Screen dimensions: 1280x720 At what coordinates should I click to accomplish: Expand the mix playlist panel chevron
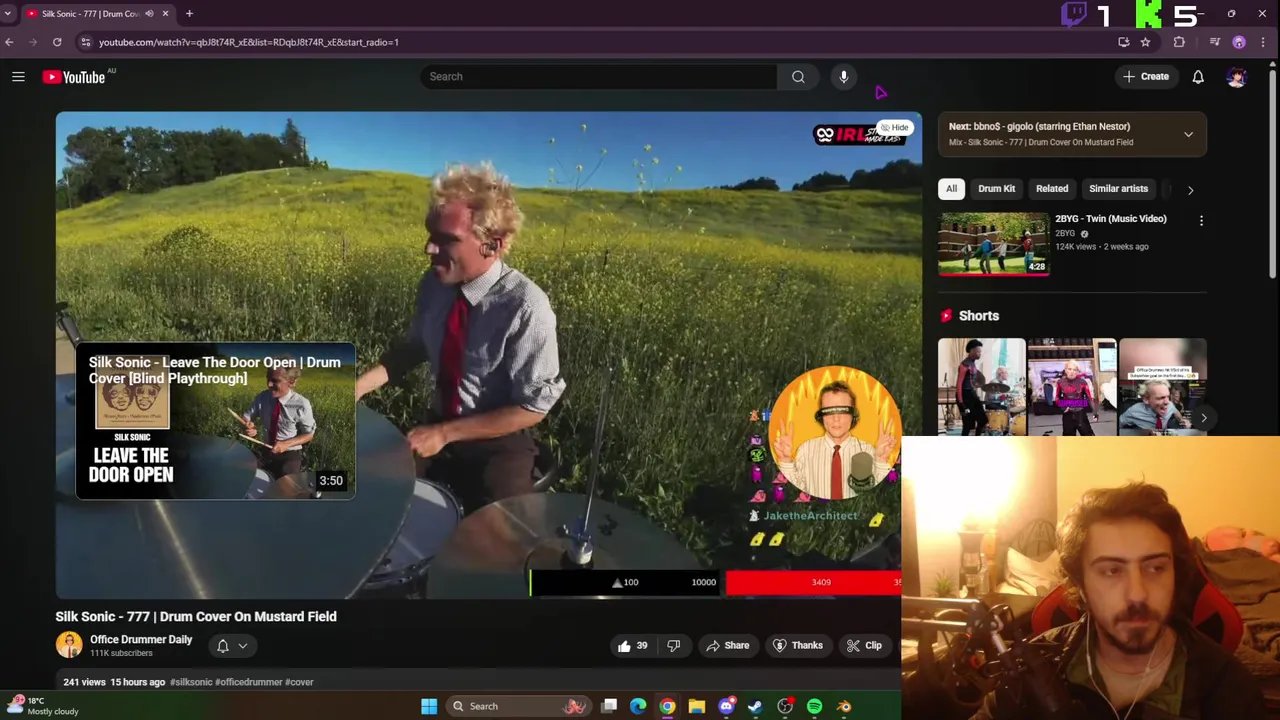click(1188, 134)
